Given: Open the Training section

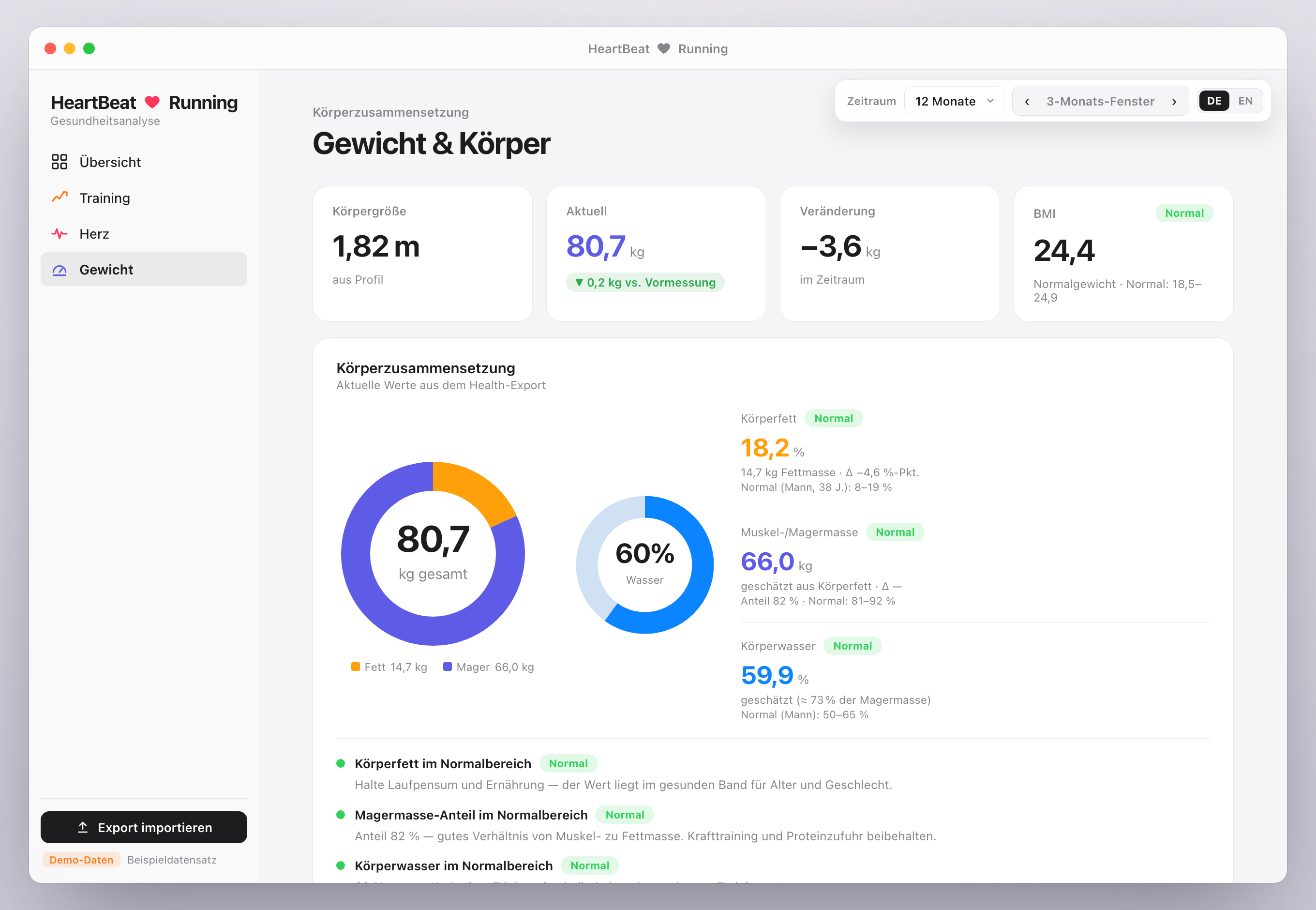Looking at the screenshot, I should tap(144, 198).
